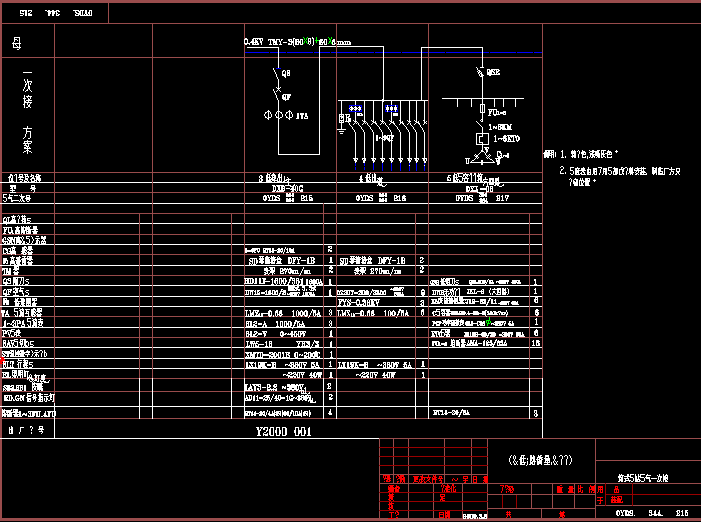Select the "LAY3-2.2 ~380V" button entry
Screen dimensions: 701x522
coord(275,387)
